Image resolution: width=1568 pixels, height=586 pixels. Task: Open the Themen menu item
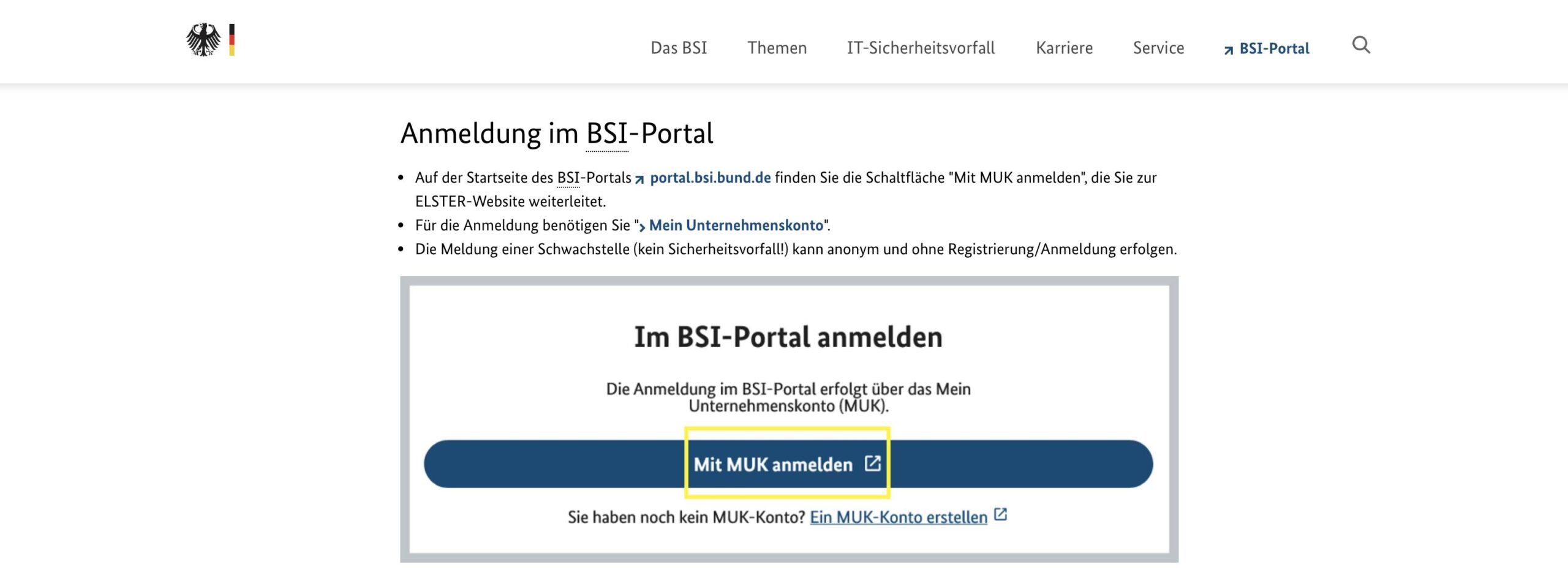(x=776, y=48)
